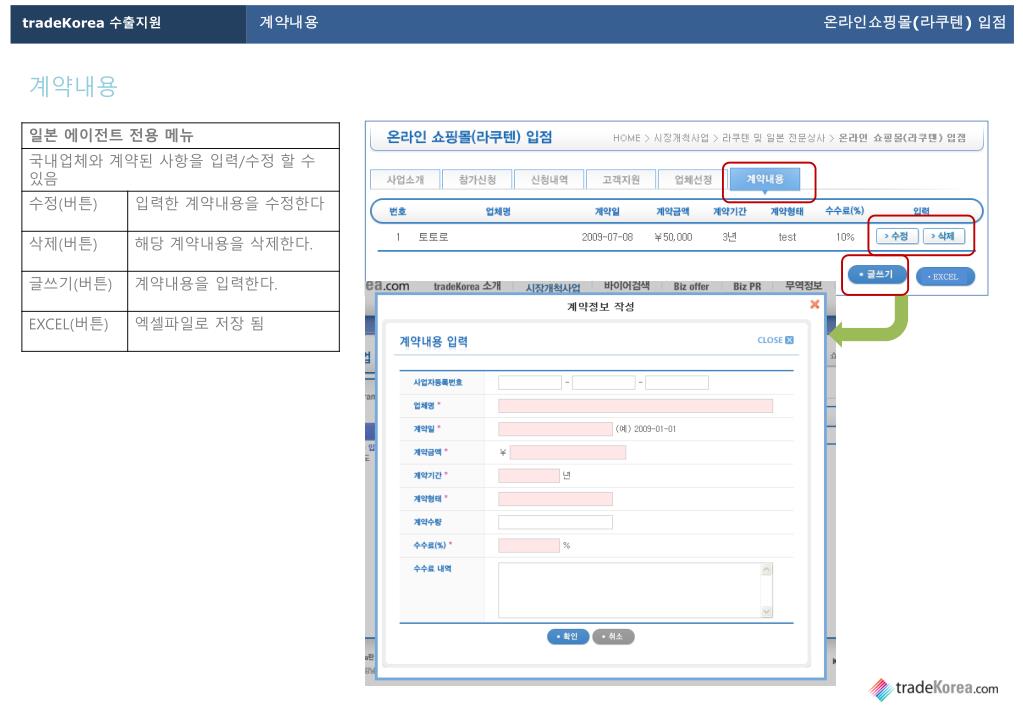Viewport: 1023px width, 722px height.
Task: Click the tradeKorea.com logo
Action: 933,689
